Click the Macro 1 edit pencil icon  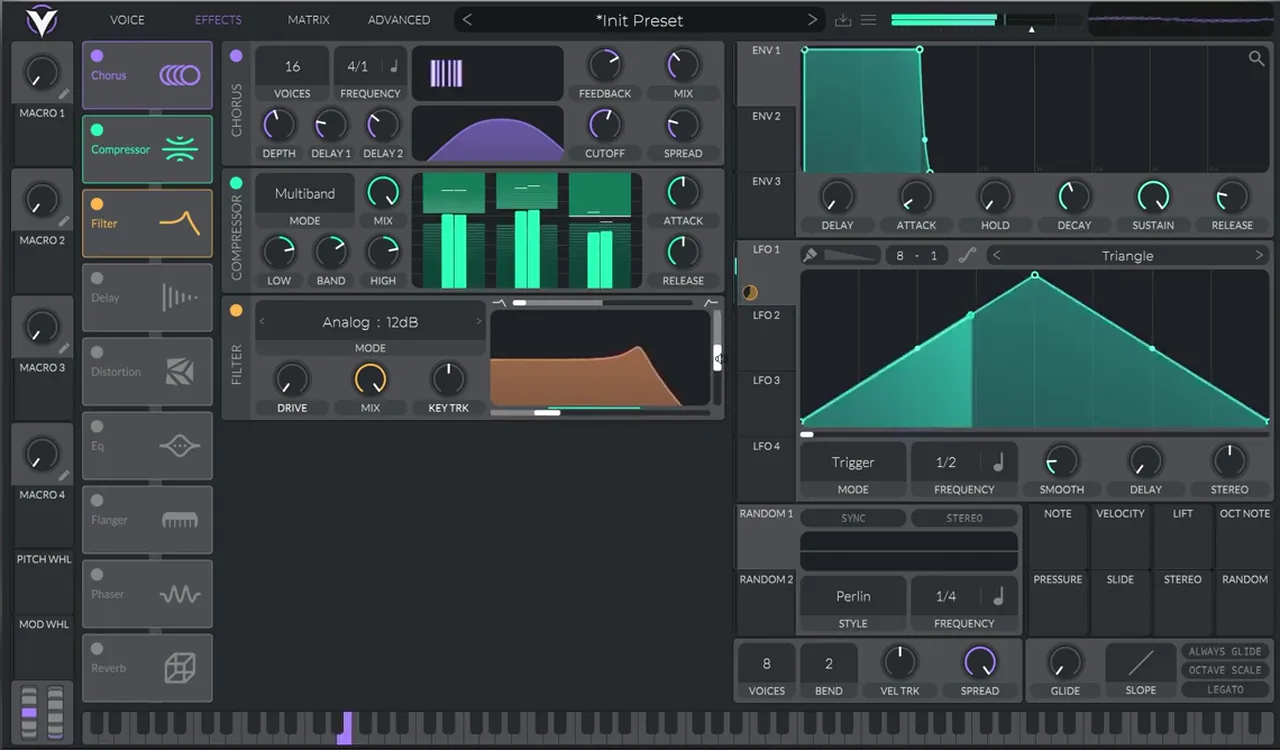[64, 94]
